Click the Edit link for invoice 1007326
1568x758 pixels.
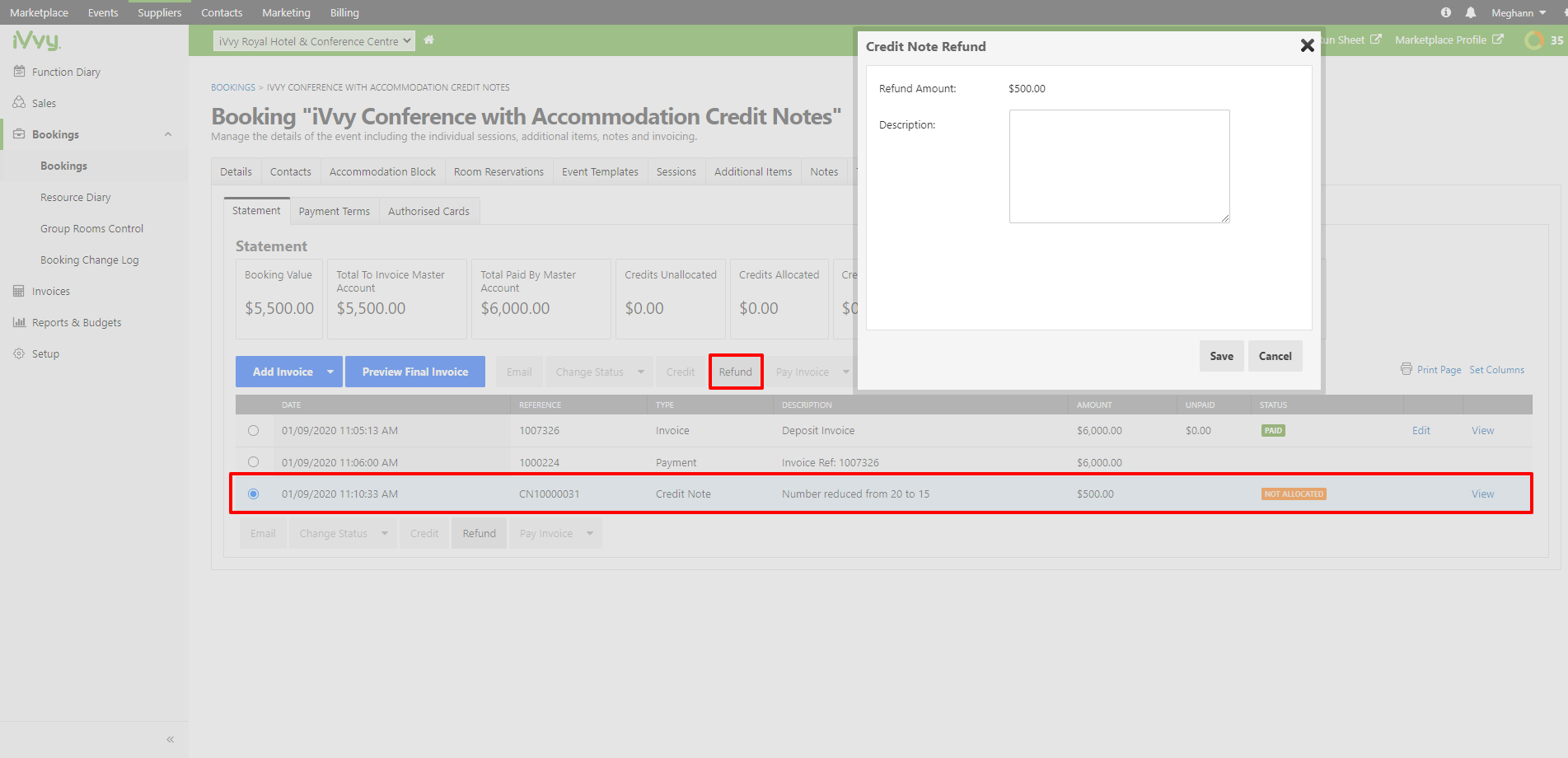coord(1421,430)
